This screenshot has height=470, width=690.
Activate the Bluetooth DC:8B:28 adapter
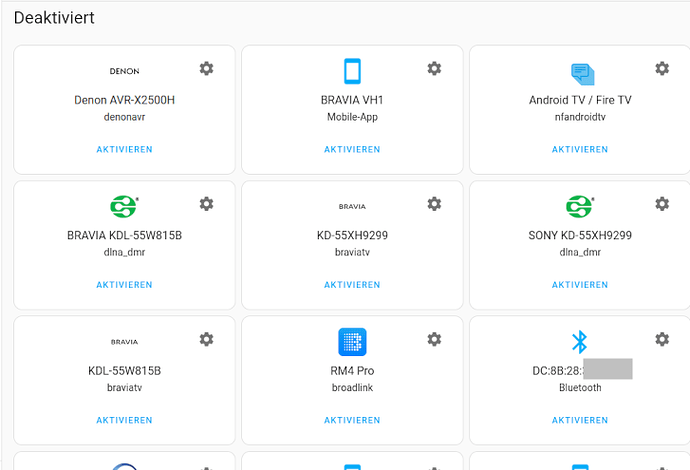pyautogui.click(x=580, y=420)
